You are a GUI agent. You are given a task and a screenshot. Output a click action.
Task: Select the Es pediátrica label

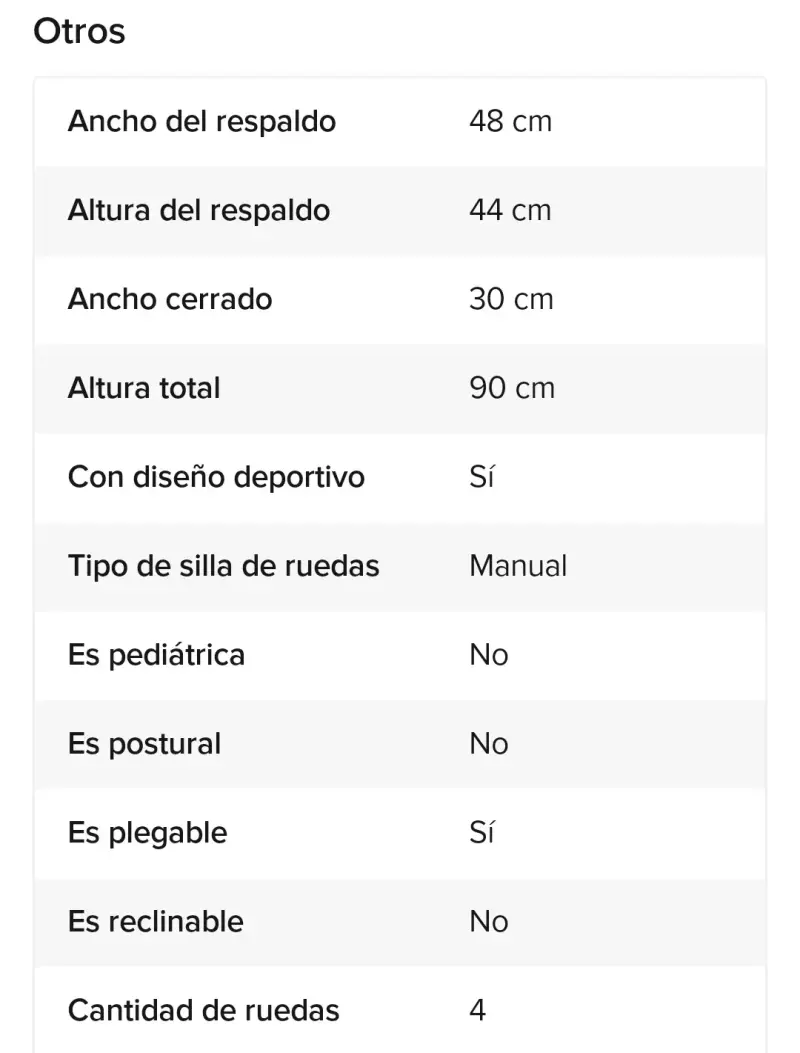pos(157,655)
